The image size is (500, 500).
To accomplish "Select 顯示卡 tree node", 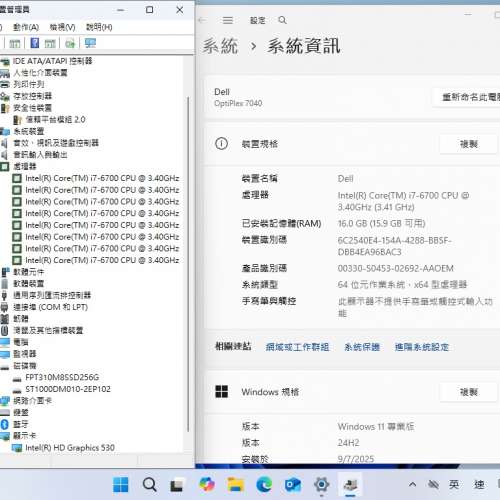I will (25, 436).
